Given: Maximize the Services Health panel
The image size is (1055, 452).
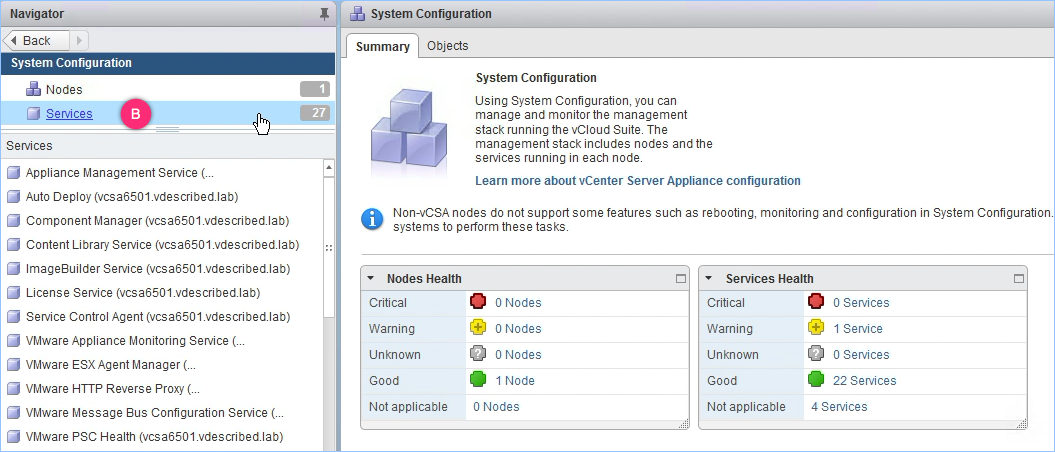Looking at the screenshot, I should (x=1019, y=278).
